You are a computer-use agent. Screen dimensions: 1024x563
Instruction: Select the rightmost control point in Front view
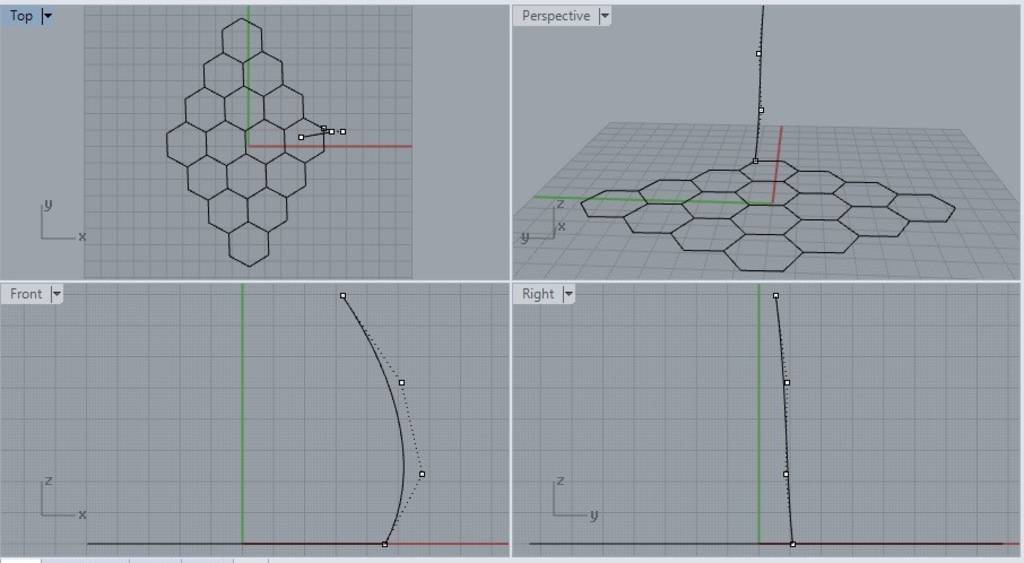(x=422, y=474)
